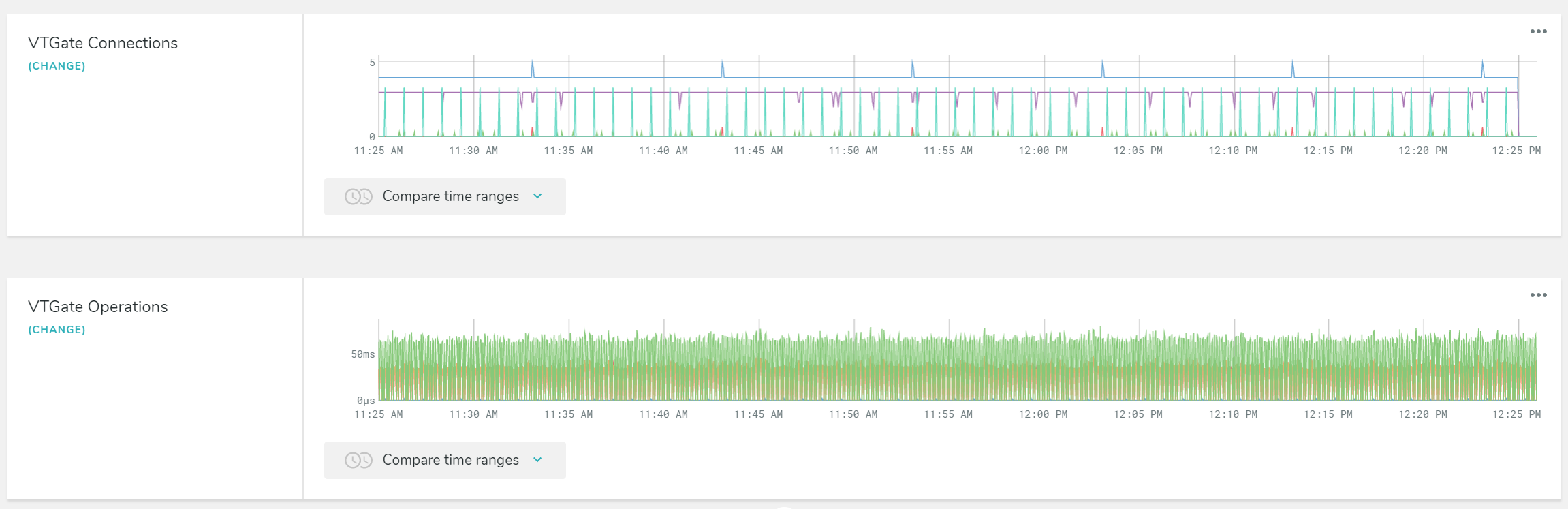Open VTGate Connections panel options ellipsis
Image resolution: width=1568 pixels, height=509 pixels.
[1538, 31]
